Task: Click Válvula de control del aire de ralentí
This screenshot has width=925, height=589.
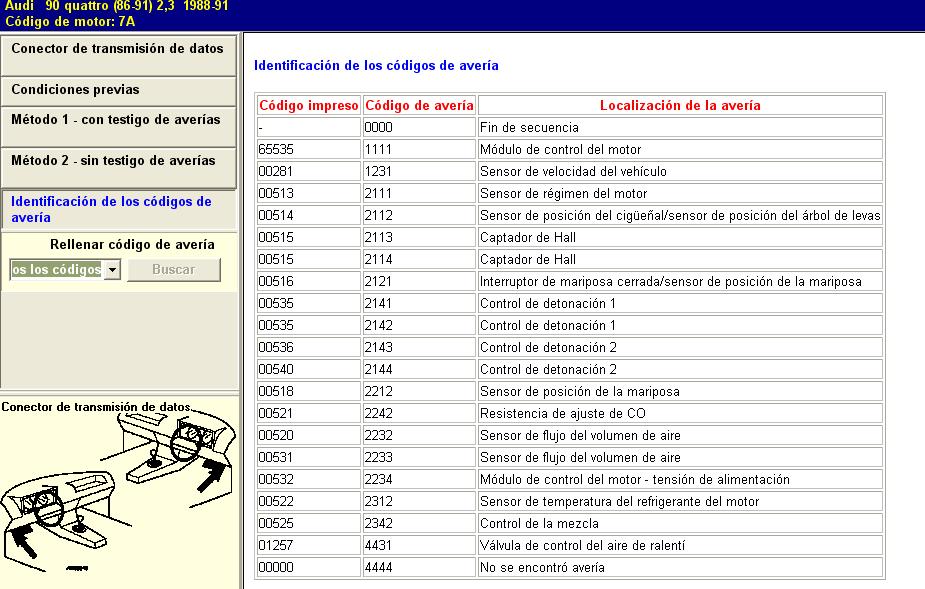Action: (x=582, y=545)
